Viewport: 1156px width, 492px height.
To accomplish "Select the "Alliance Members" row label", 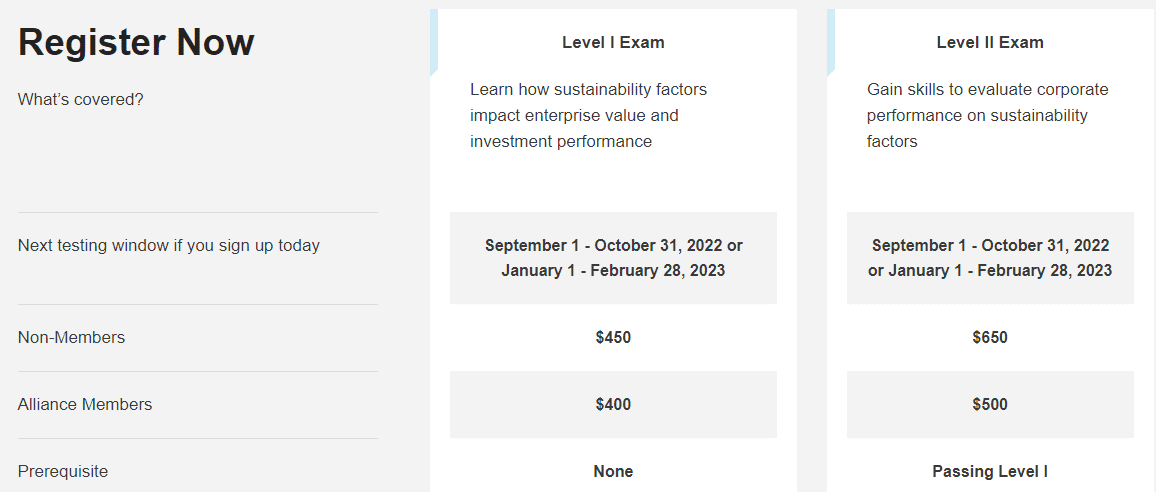I will [x=85, y=405].
